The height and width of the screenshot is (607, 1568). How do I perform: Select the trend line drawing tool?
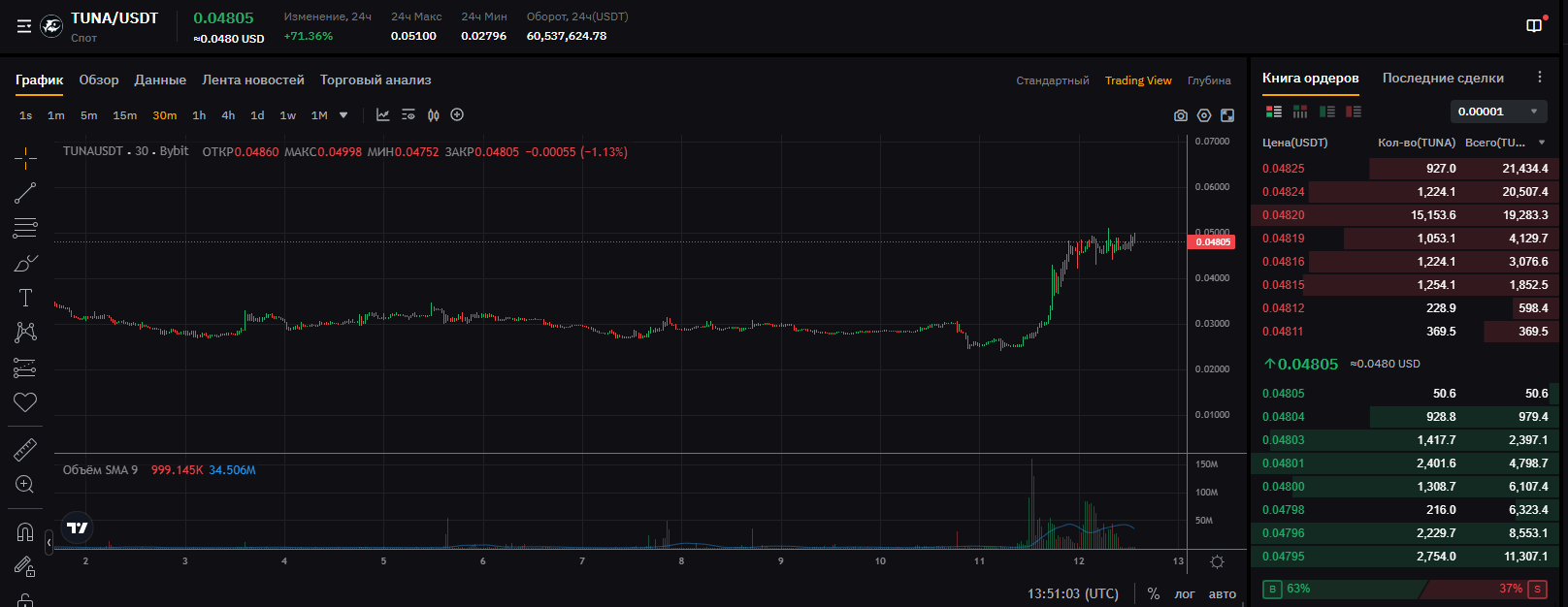point(25,193)
